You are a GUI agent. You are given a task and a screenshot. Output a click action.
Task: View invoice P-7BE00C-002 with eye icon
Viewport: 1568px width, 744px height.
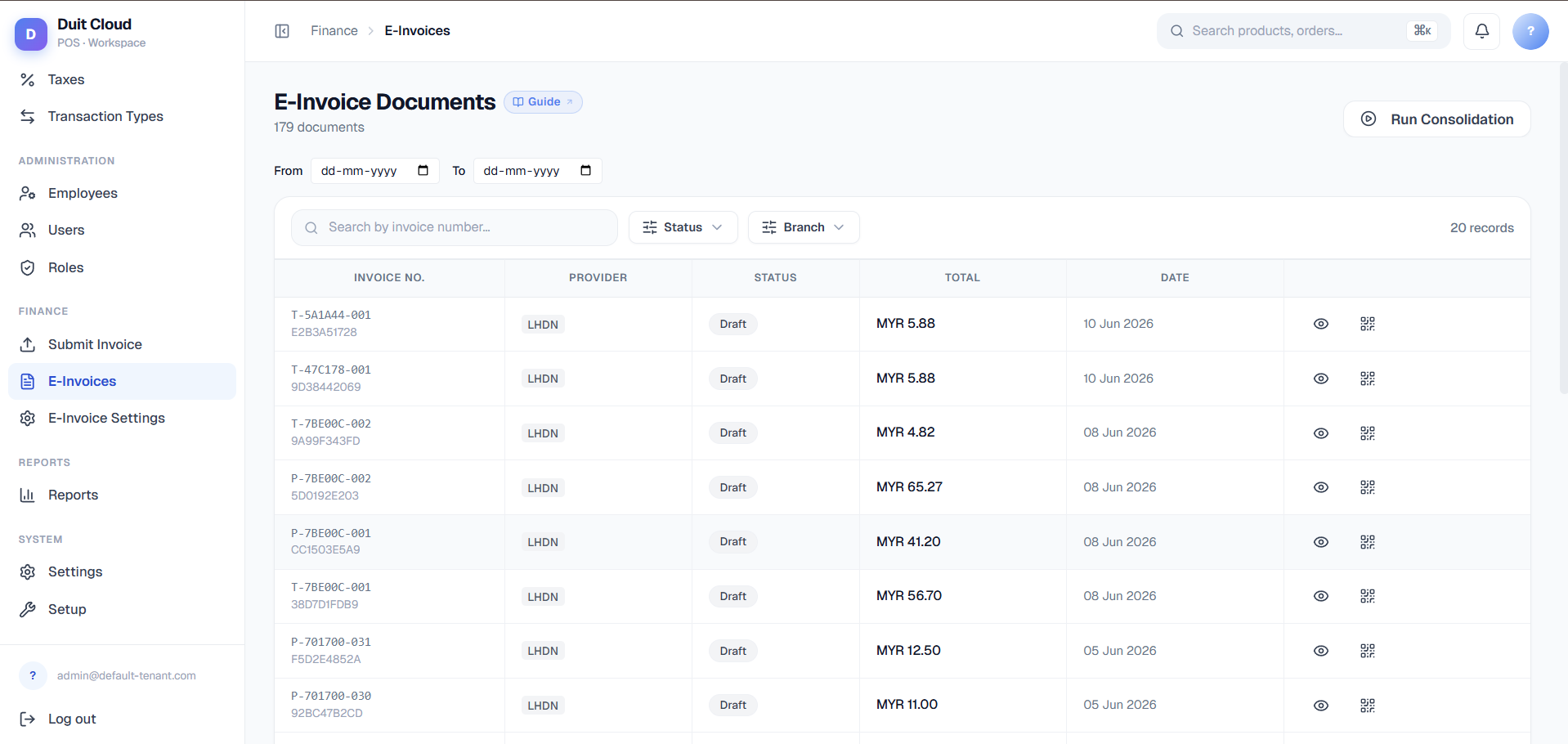[x=1321, y=487]
